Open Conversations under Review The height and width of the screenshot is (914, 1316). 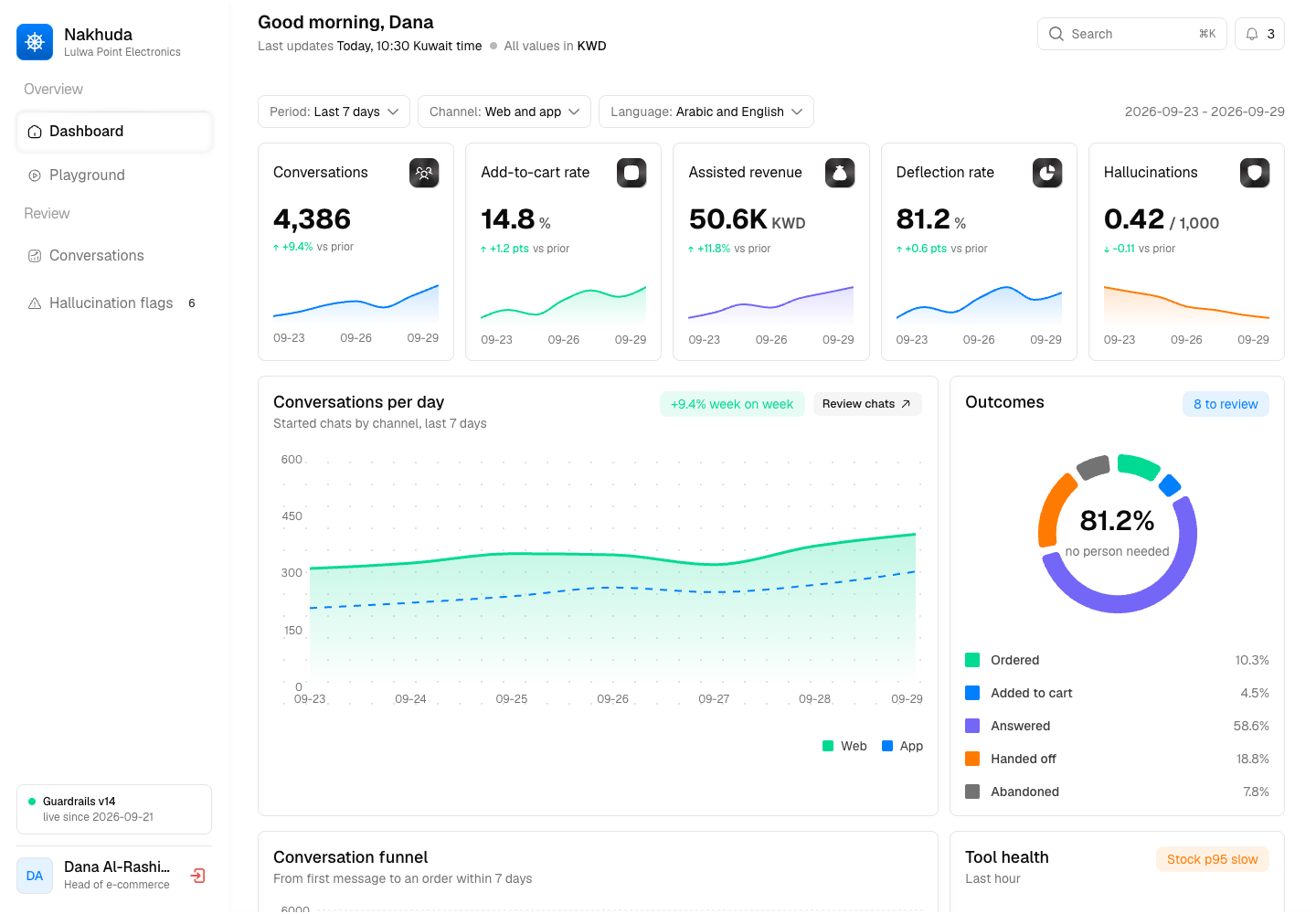point(114,256)
